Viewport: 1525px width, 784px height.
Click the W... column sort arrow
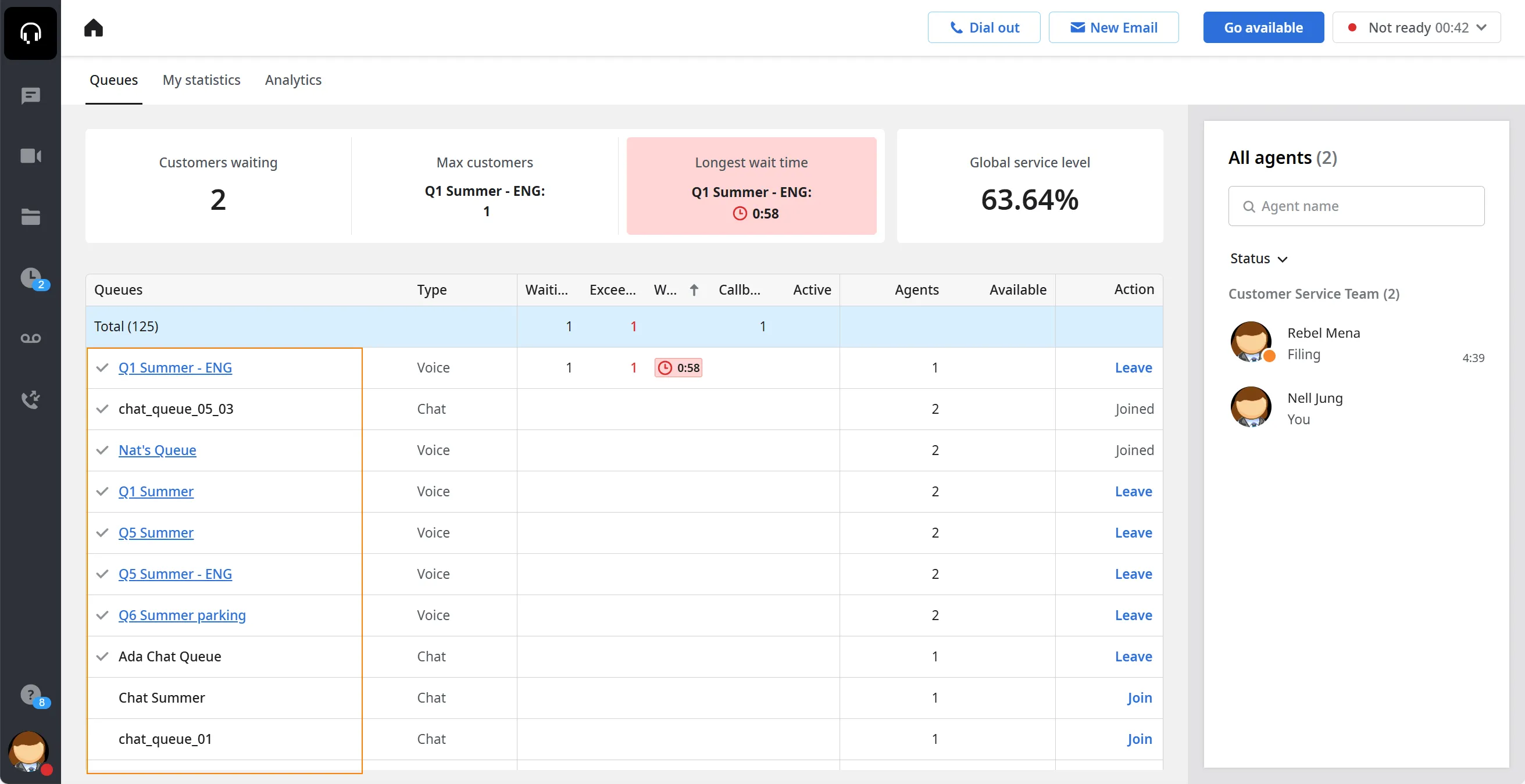pos(694,290)
